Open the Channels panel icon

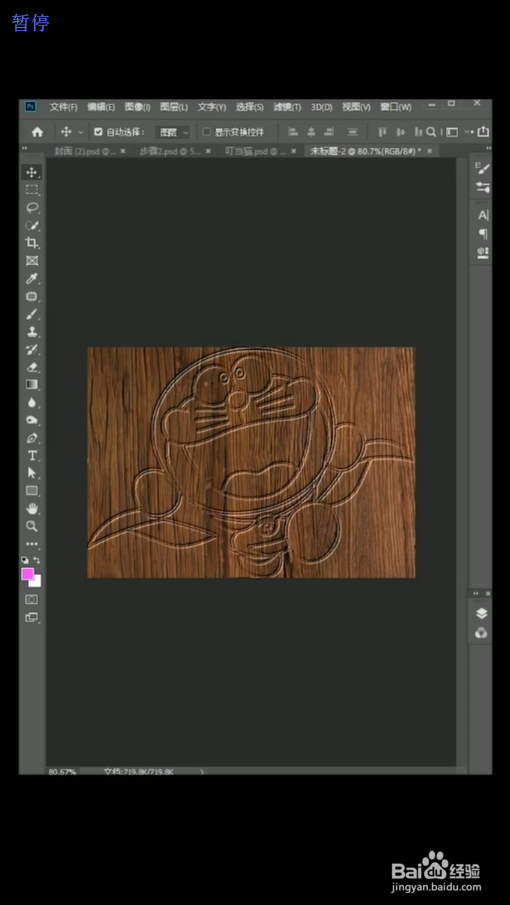click(x=481, y=633)
